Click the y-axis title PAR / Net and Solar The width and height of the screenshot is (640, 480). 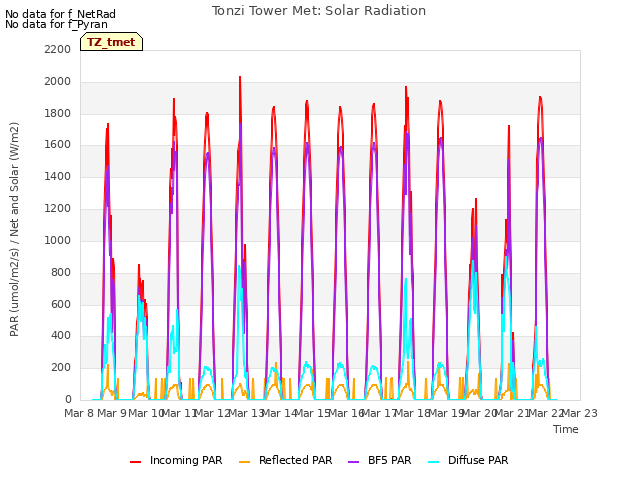click(14, 229)
